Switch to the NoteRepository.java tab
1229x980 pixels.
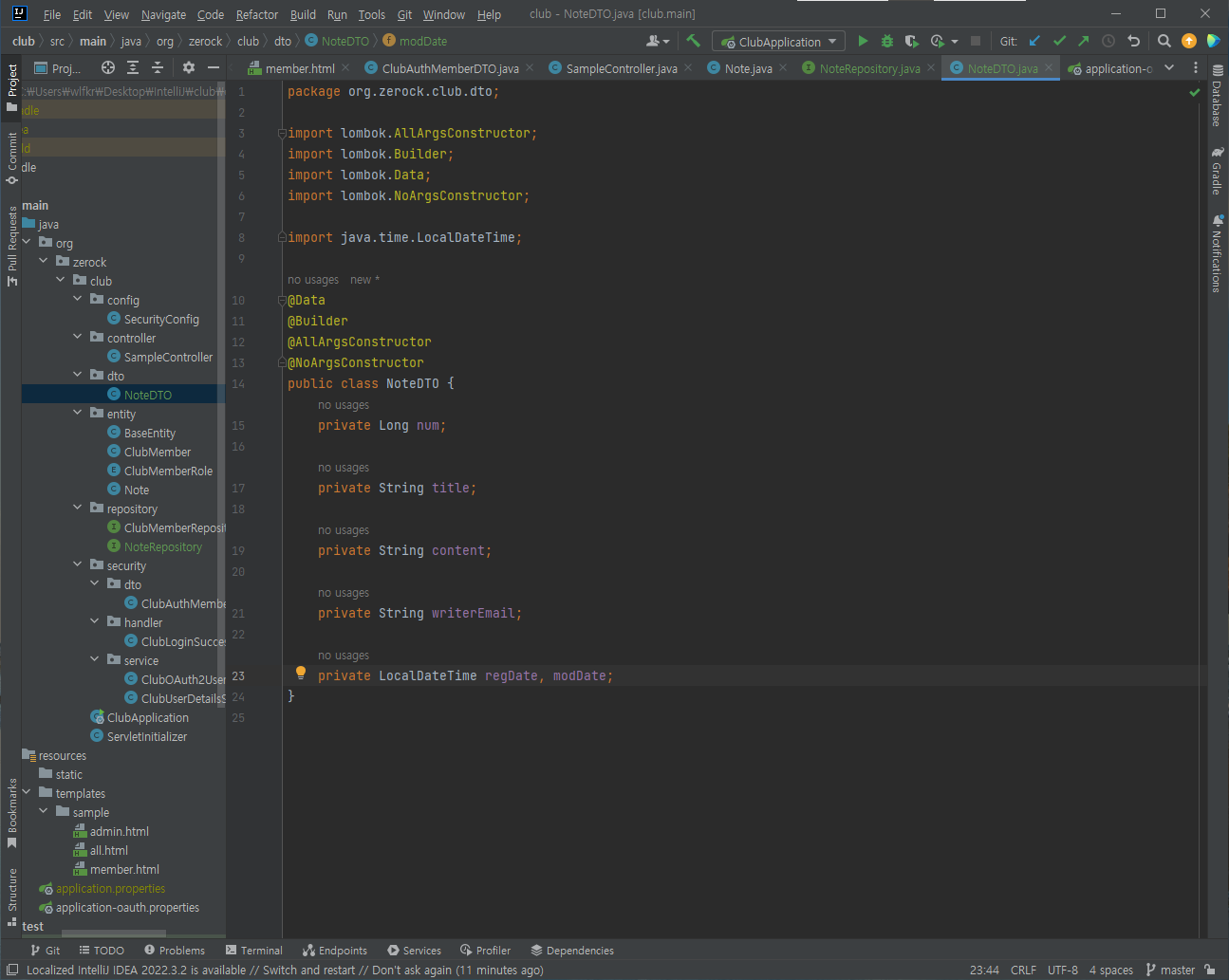click(869, 68)
